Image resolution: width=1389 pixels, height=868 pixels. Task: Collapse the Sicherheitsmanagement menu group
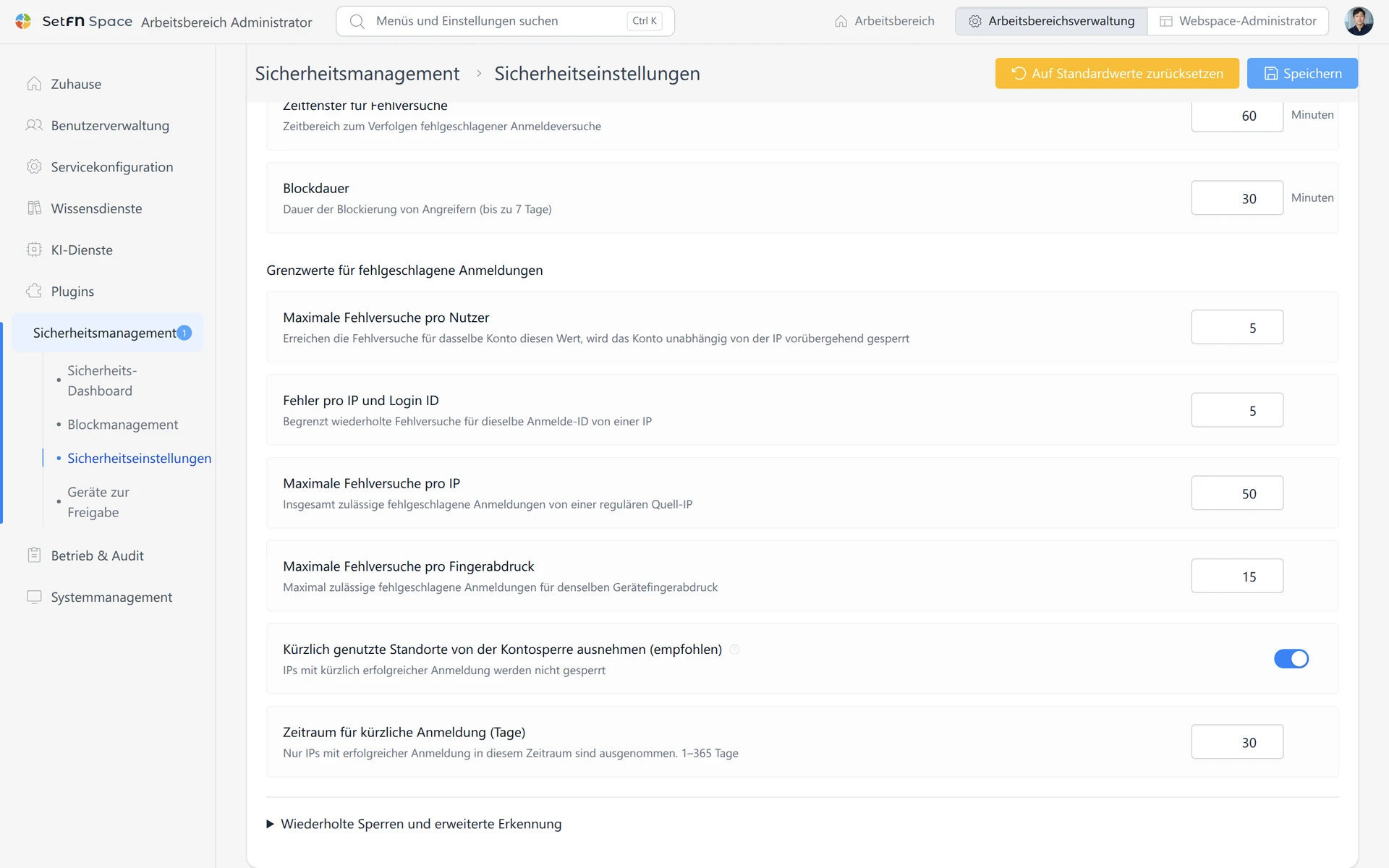point(109,333)
